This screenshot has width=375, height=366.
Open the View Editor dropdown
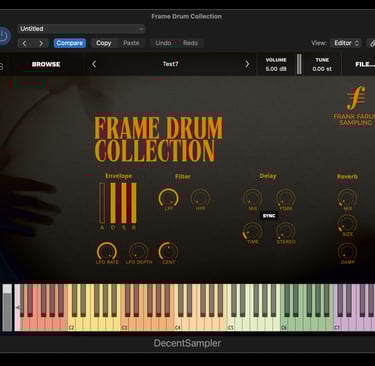[x=346, y=43]
